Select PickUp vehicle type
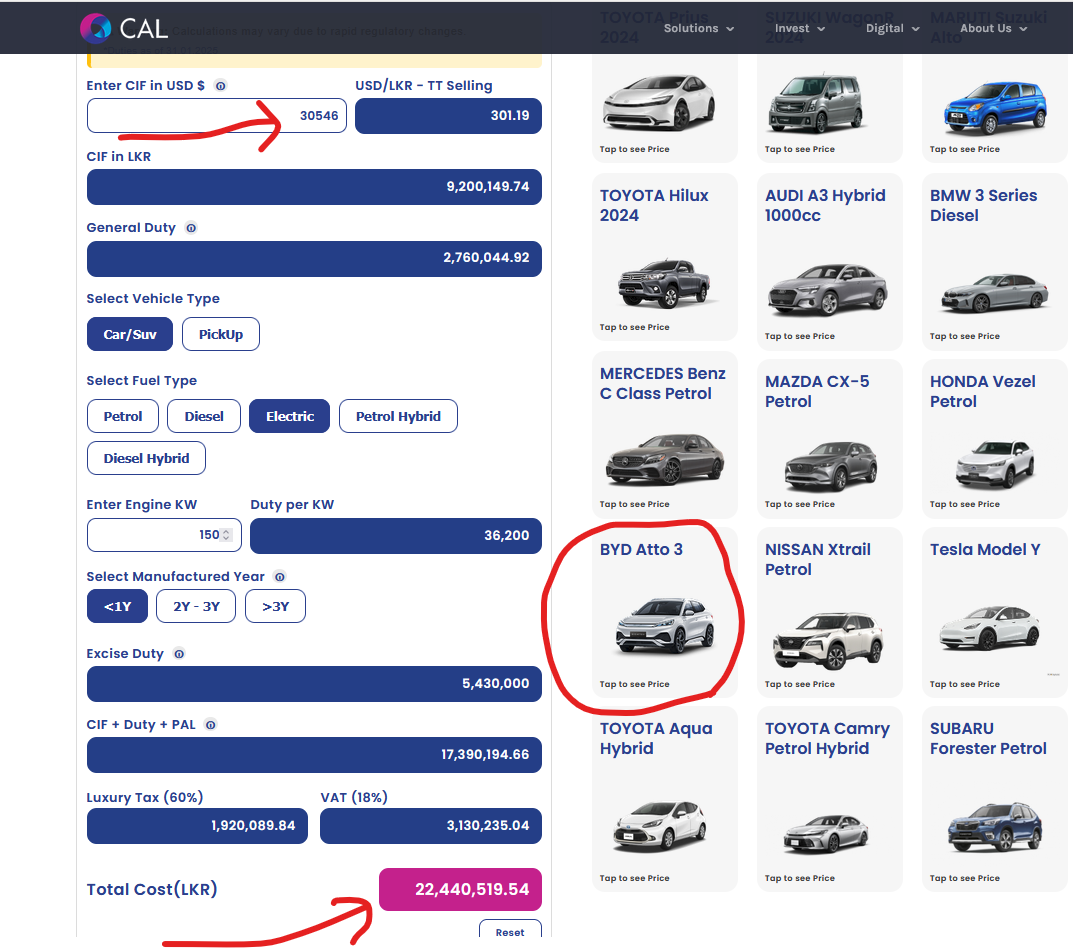 221,335
